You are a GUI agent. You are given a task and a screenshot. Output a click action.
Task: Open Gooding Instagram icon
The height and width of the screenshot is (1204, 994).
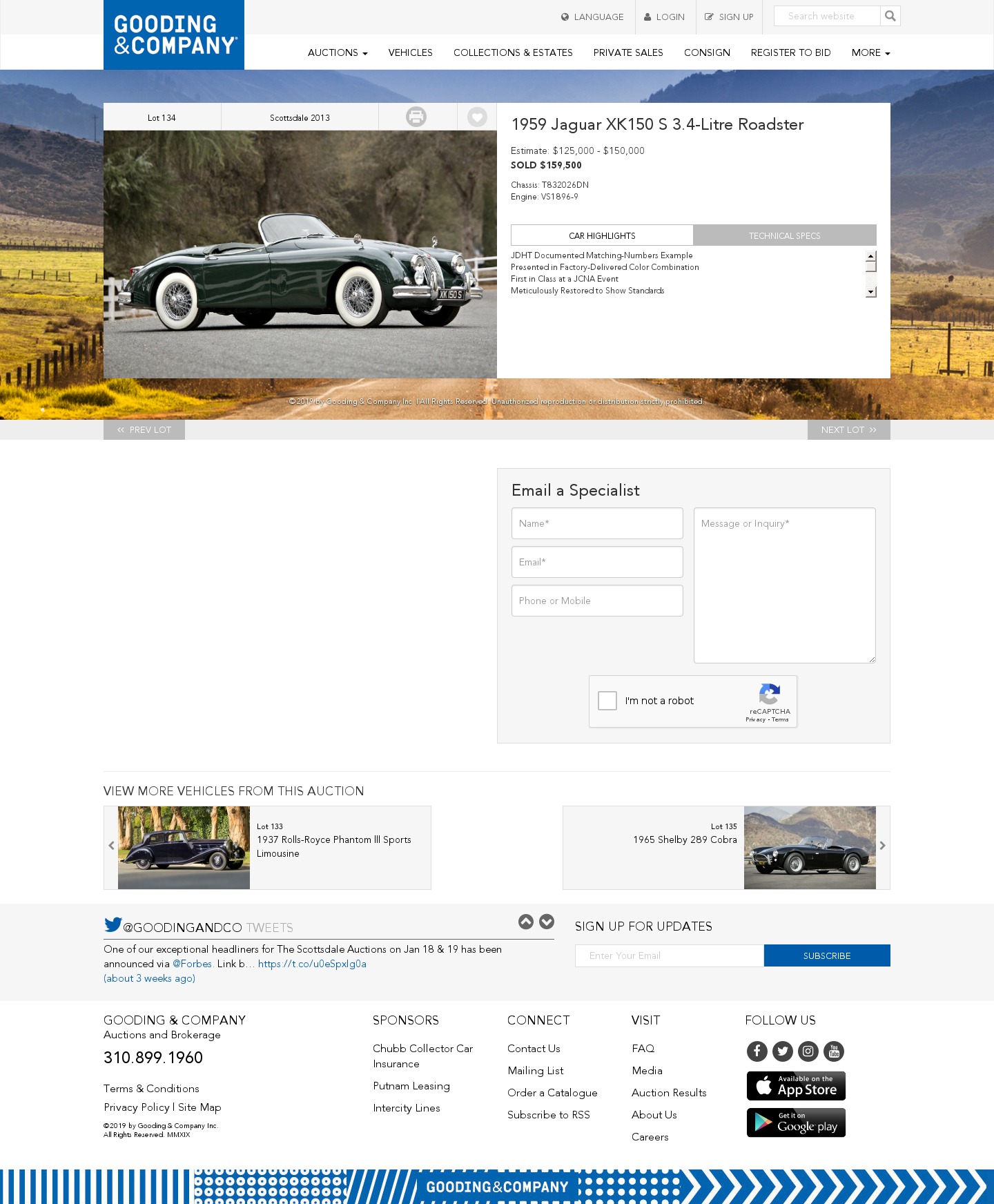[808, 1051]
